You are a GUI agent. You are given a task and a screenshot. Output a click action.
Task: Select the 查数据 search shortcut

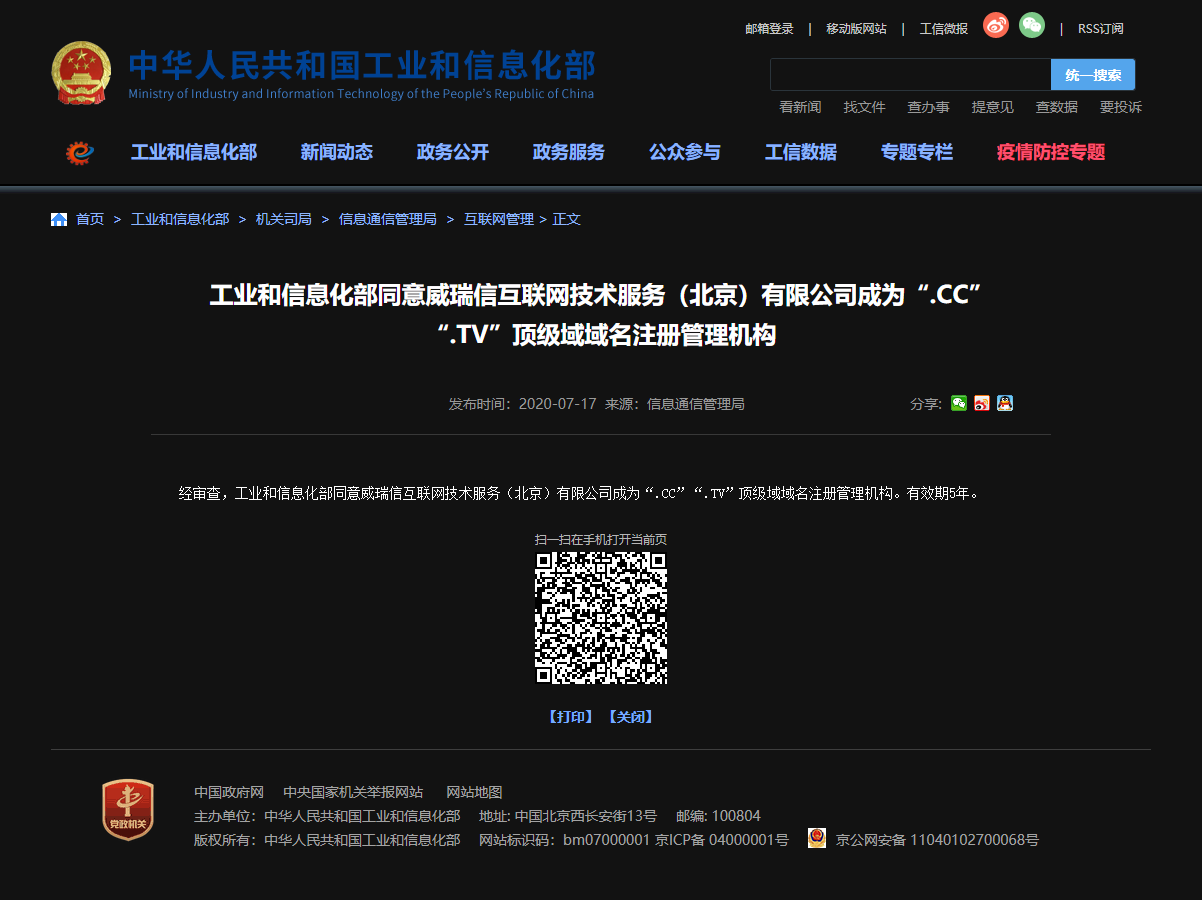click(x=1056, y=107)
